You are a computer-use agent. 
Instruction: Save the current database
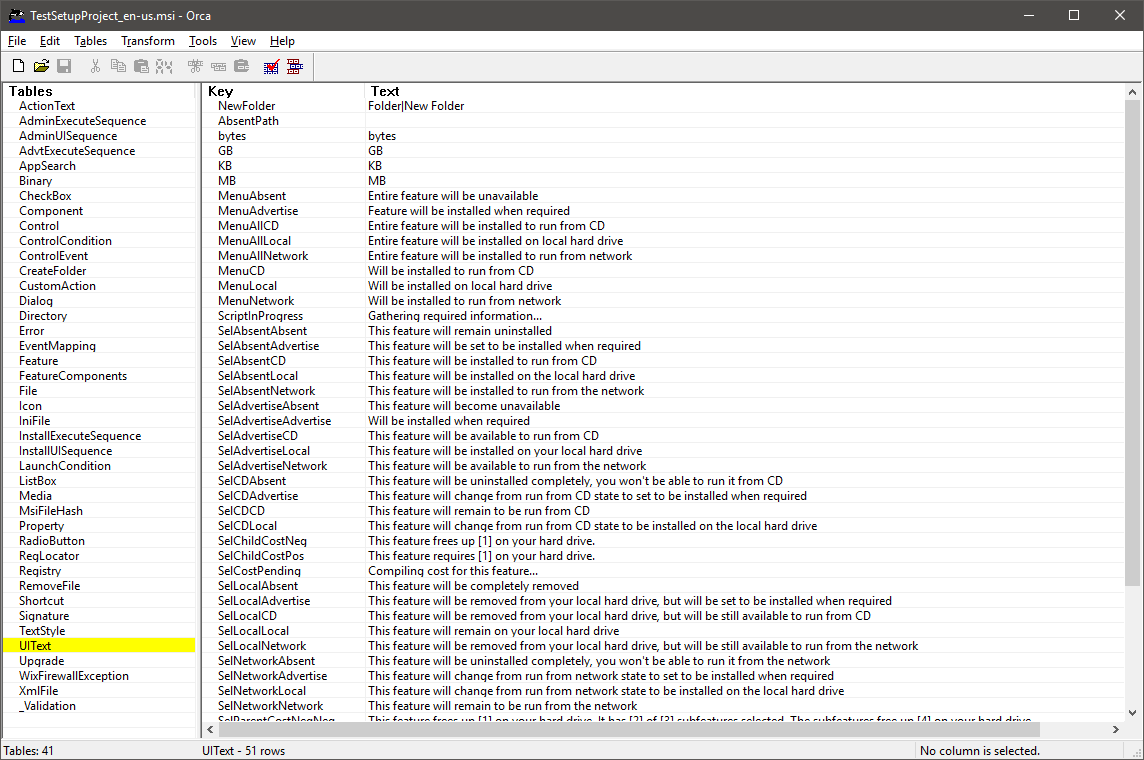64,65
